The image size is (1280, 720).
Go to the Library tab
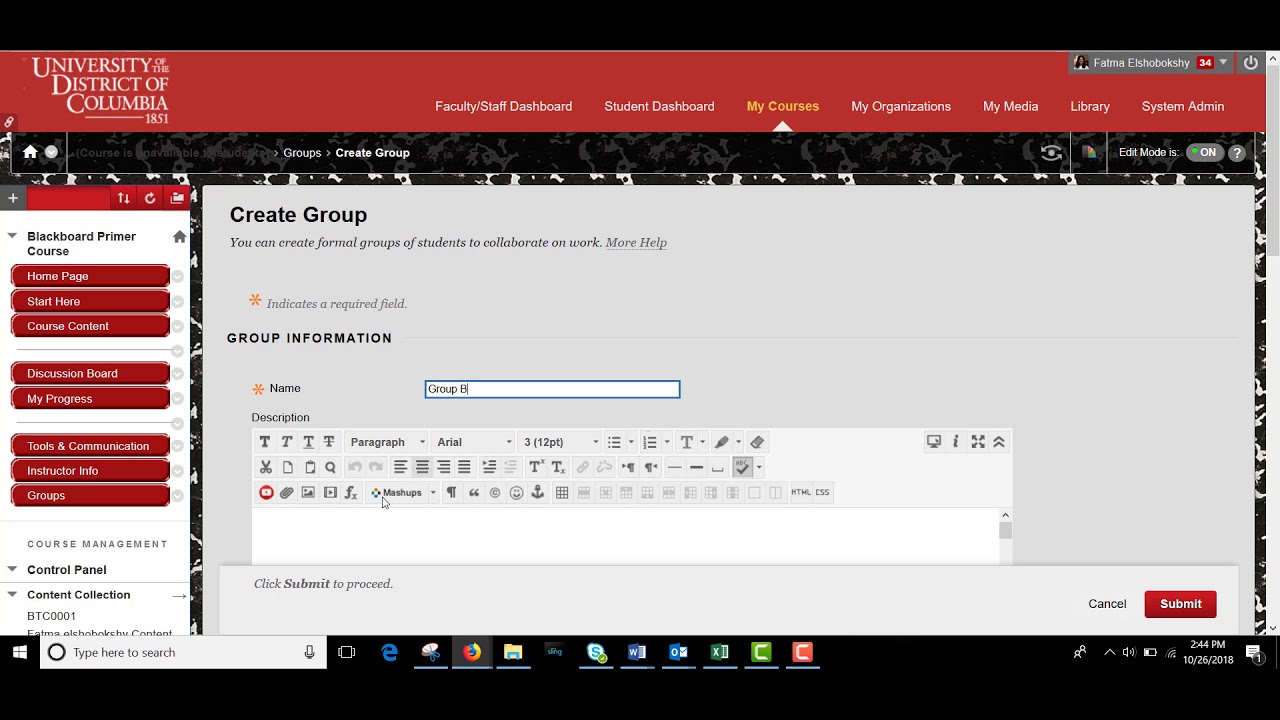click(1090, 106)
